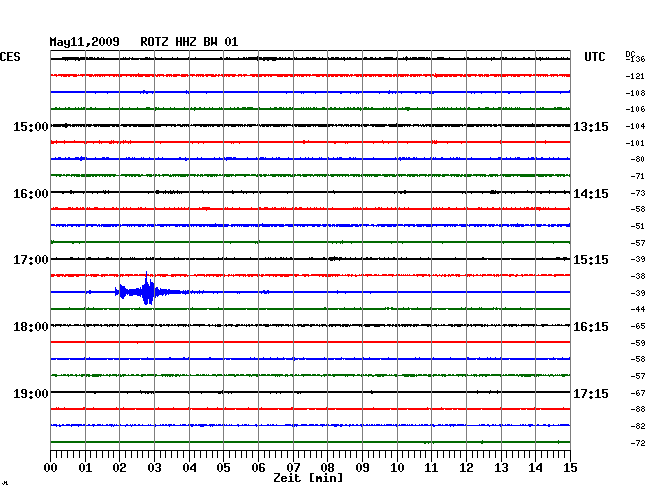Click the DC offset value -121
This screenshot has height=494, width=650.
coord(635,76)
